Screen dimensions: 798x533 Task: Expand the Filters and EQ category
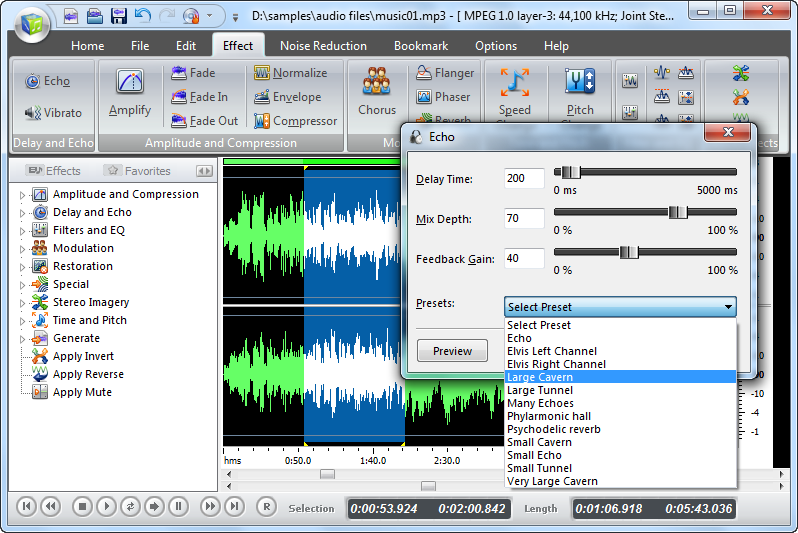click(22, 231)
